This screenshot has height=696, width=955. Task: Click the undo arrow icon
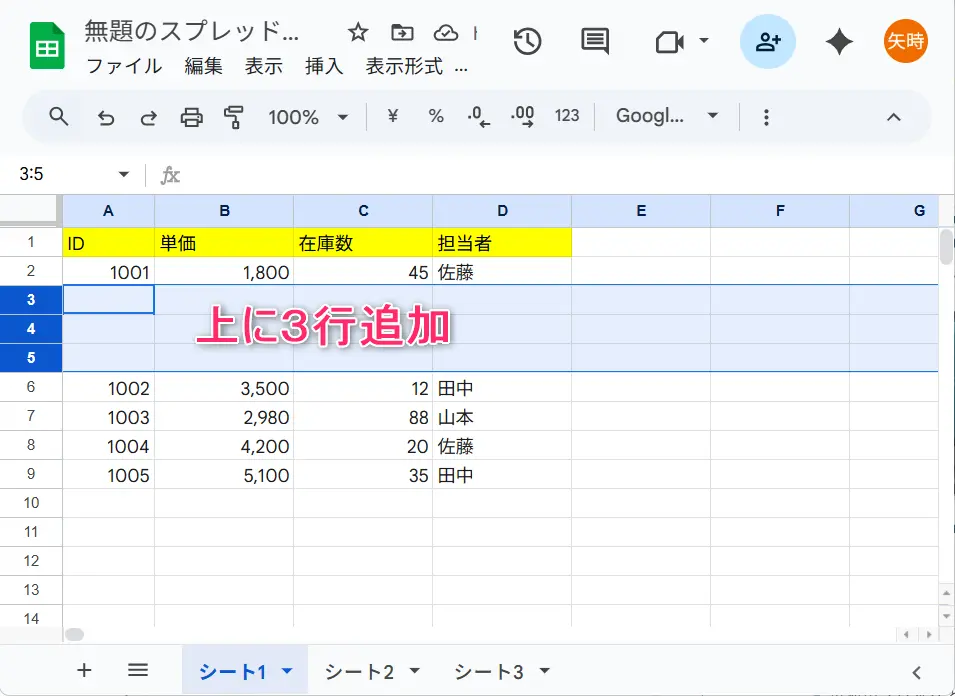(x=106, y=117)
